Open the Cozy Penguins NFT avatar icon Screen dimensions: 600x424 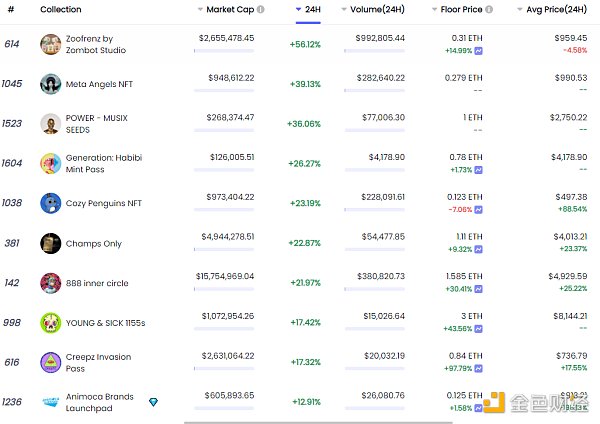(x=50, y=203)
